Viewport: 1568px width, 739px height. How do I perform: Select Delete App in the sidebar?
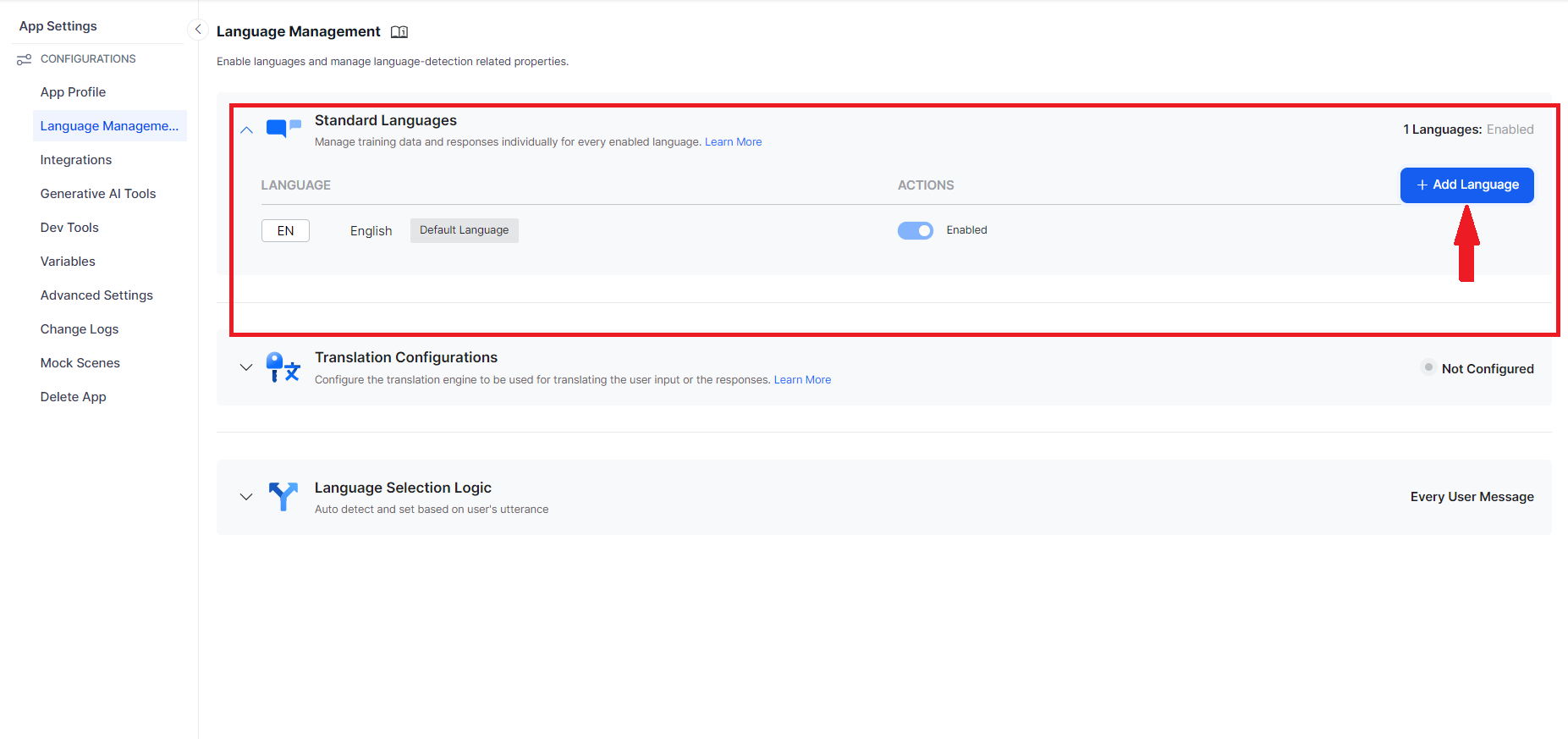73,397
